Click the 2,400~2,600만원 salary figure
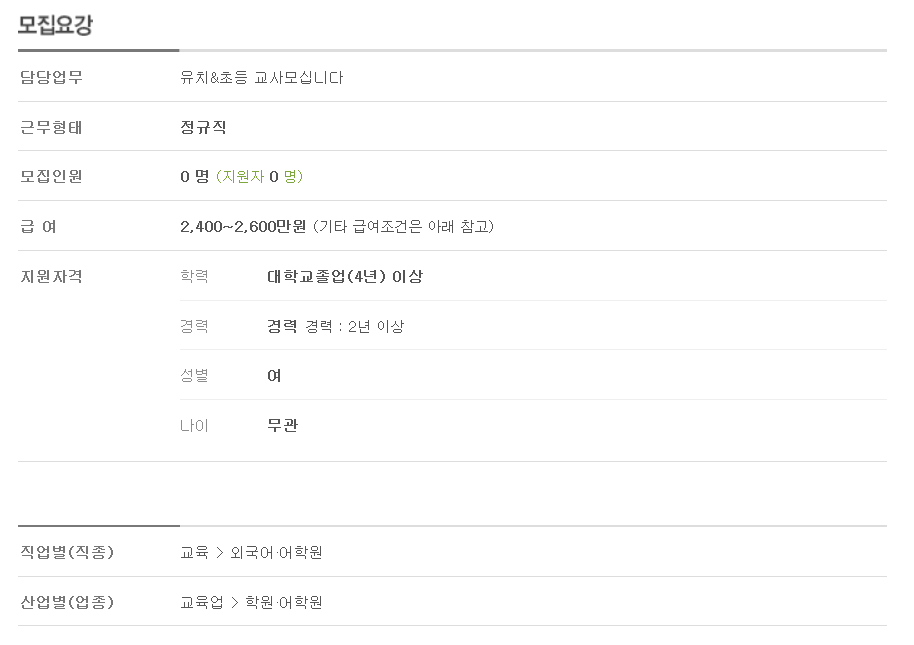 coord(243,227)
